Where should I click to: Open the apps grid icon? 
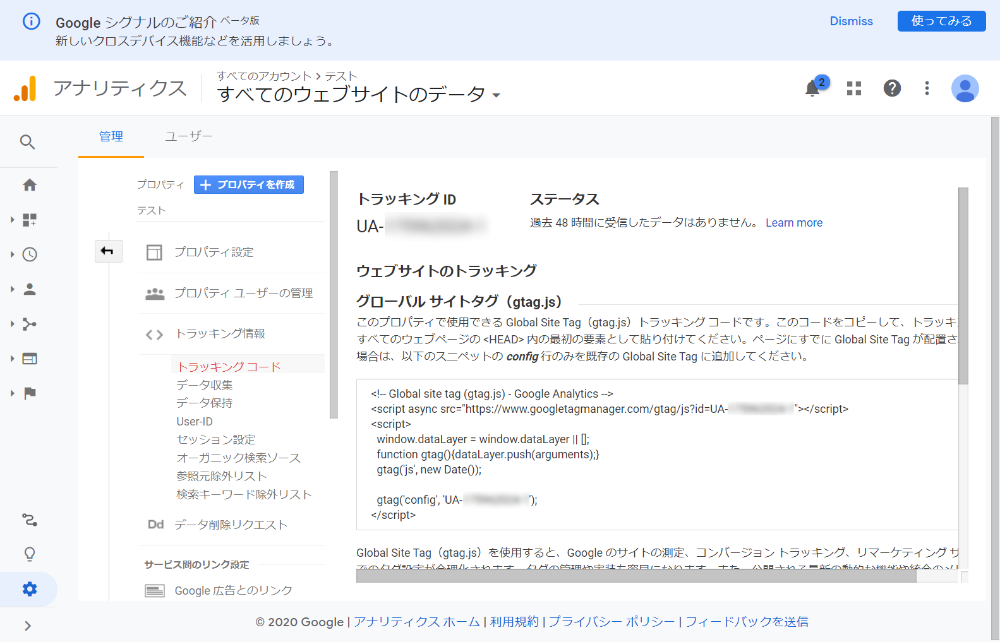(x=854, y=88)
